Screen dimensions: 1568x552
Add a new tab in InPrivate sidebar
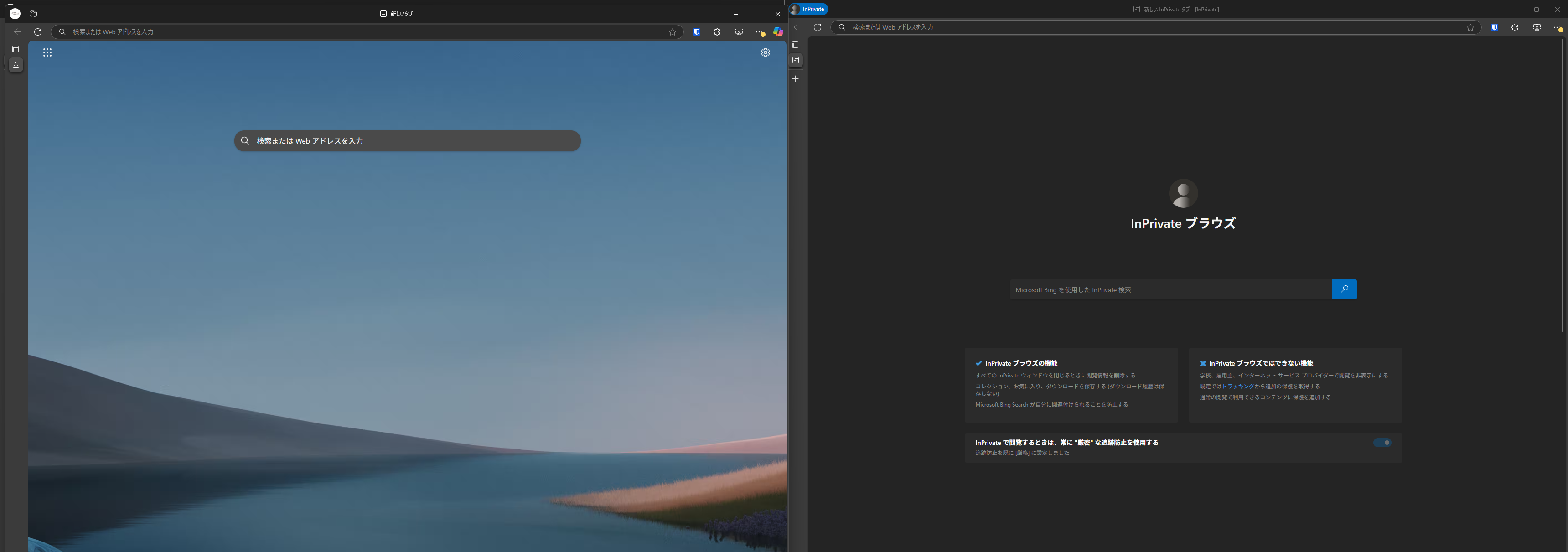(x=796, y=78)
